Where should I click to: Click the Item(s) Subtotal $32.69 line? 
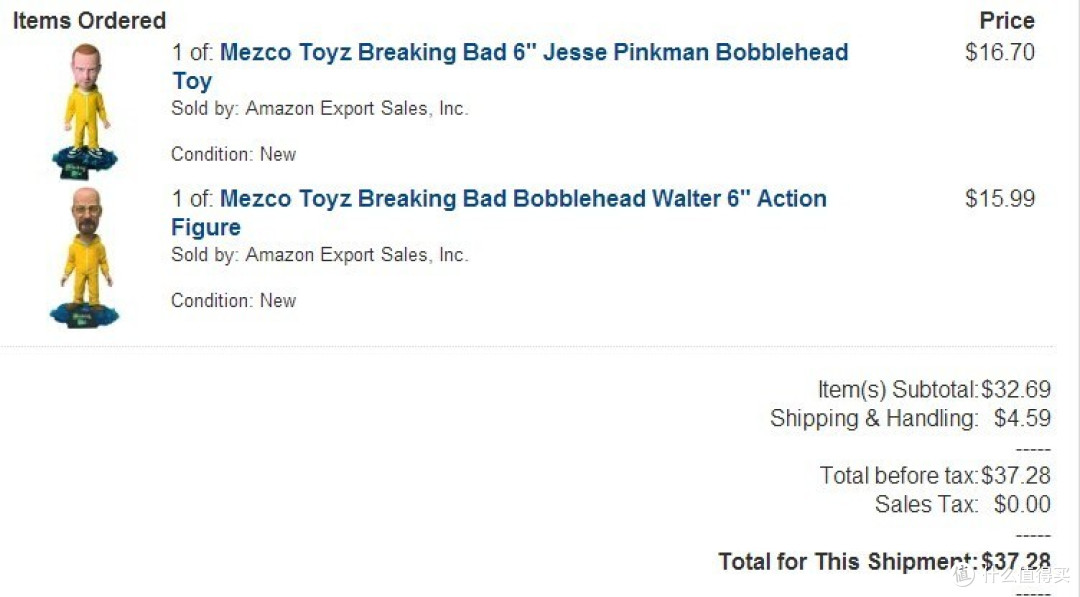tap(934, 390)
